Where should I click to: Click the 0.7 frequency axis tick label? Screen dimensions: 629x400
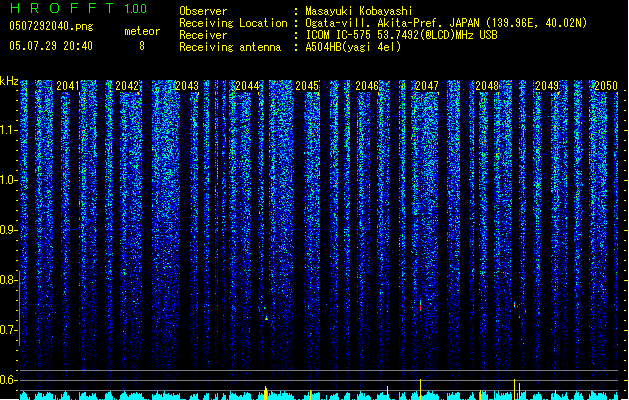point(8,330)
